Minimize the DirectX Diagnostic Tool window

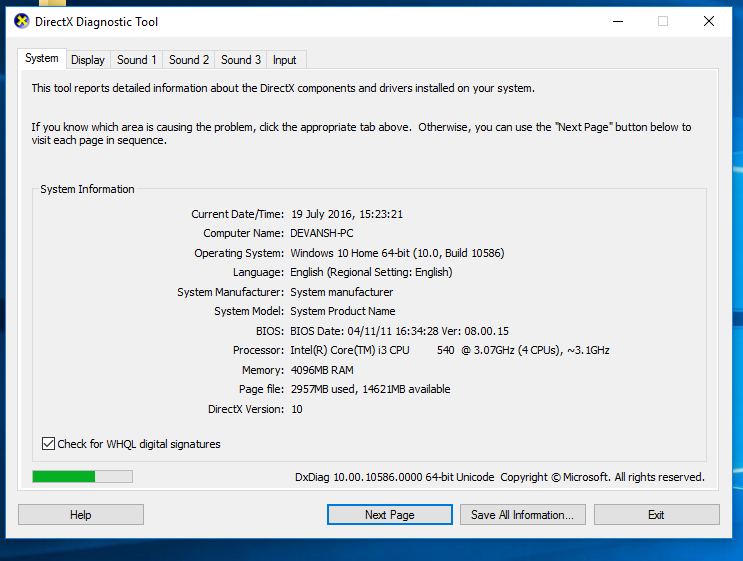(618, 21)
